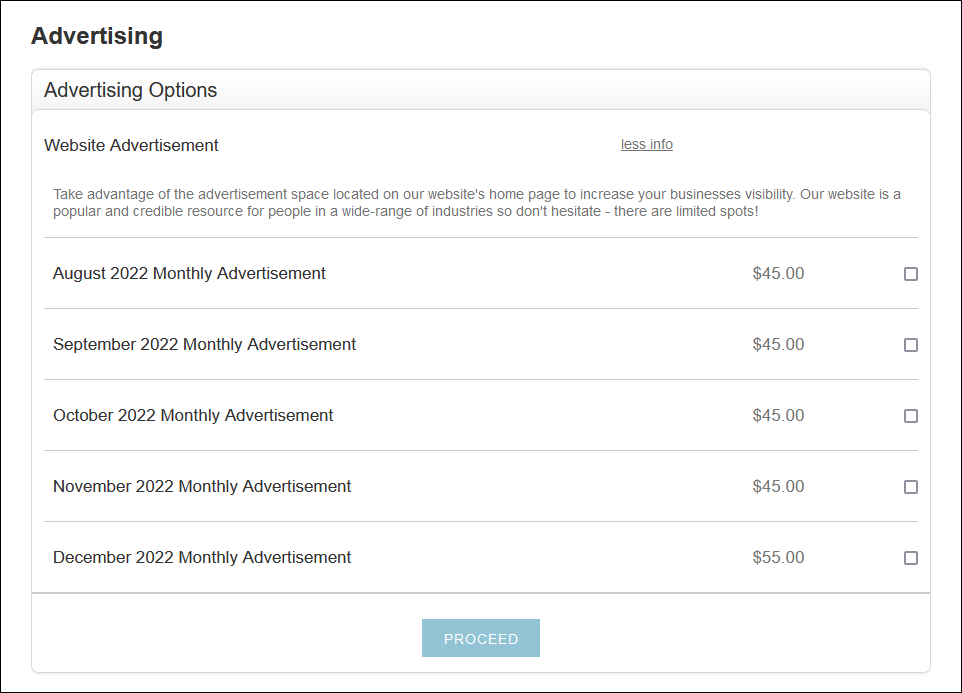The height and width of the screenshot is (693, 962).
Task: Click the $45.00 price for August
Action: (x=778, y=273)
